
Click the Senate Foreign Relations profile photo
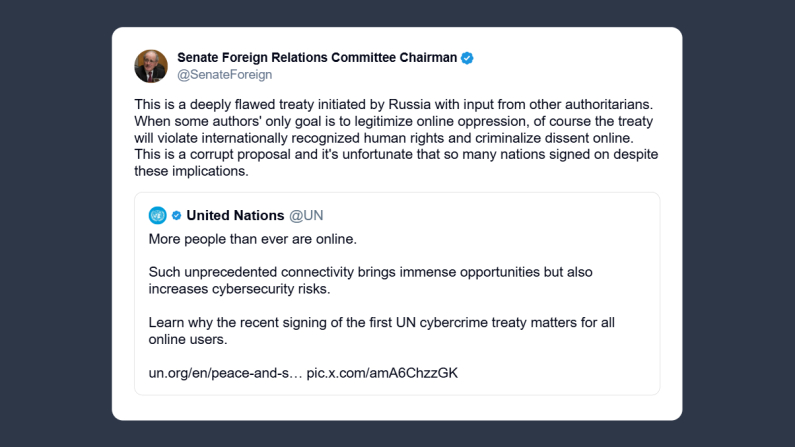151,66
